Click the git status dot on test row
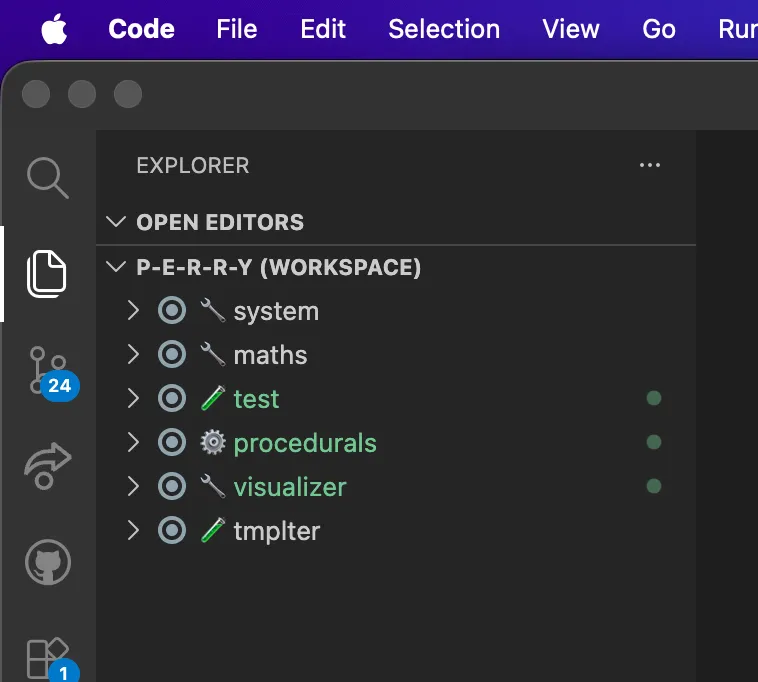758x682 pixels. click(x=654, y=398)
